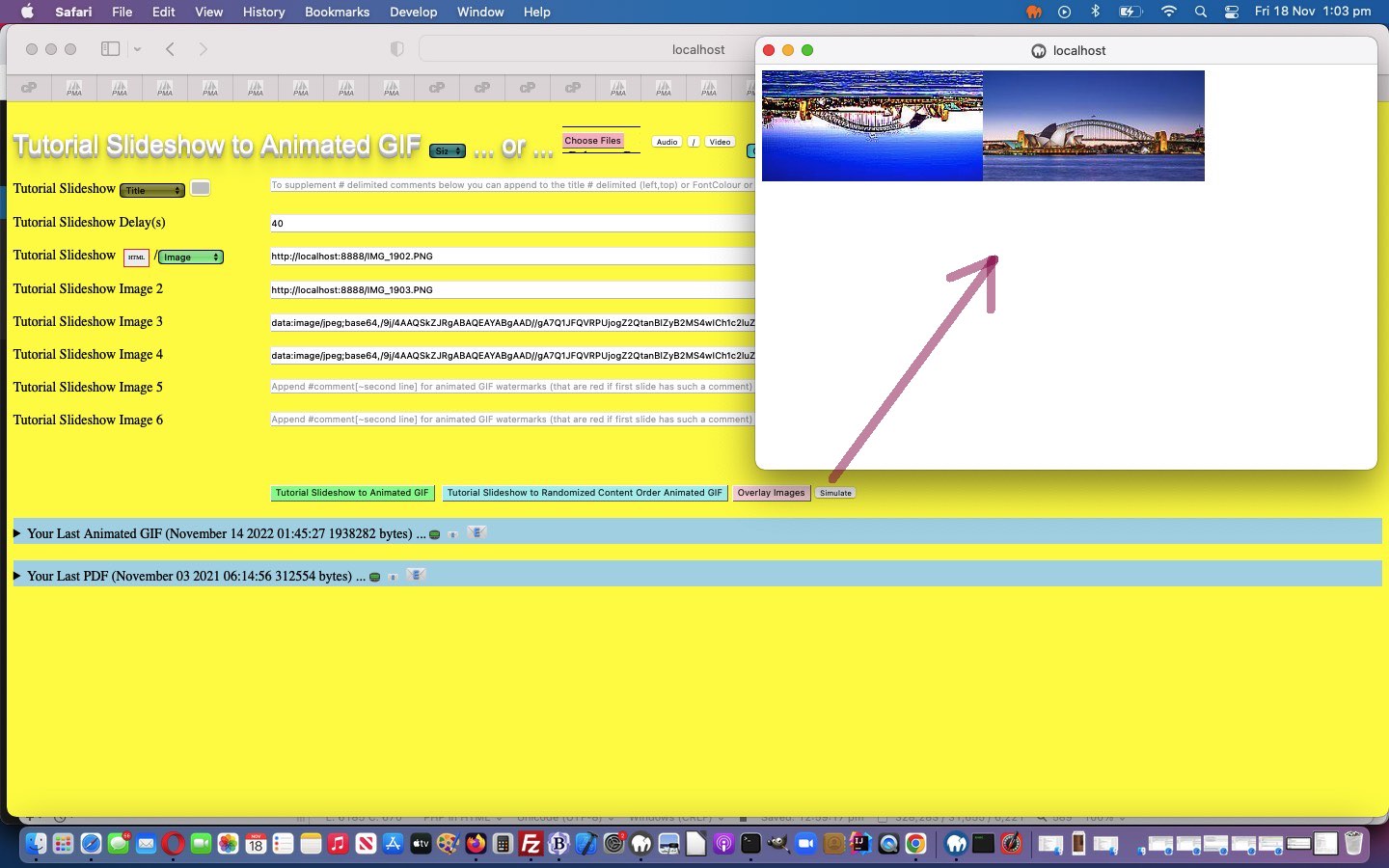The image size is (1389, 868).
Task: Open Control Centre in the menu bar
Action: tap(1232, 12)
